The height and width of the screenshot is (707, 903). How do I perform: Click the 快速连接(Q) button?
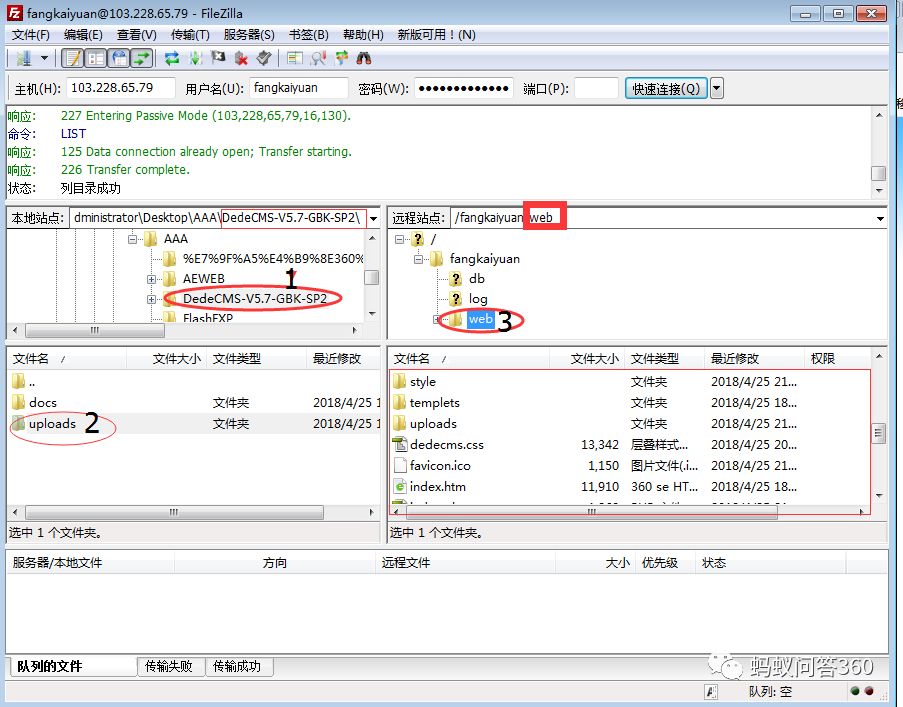point(666,89)
